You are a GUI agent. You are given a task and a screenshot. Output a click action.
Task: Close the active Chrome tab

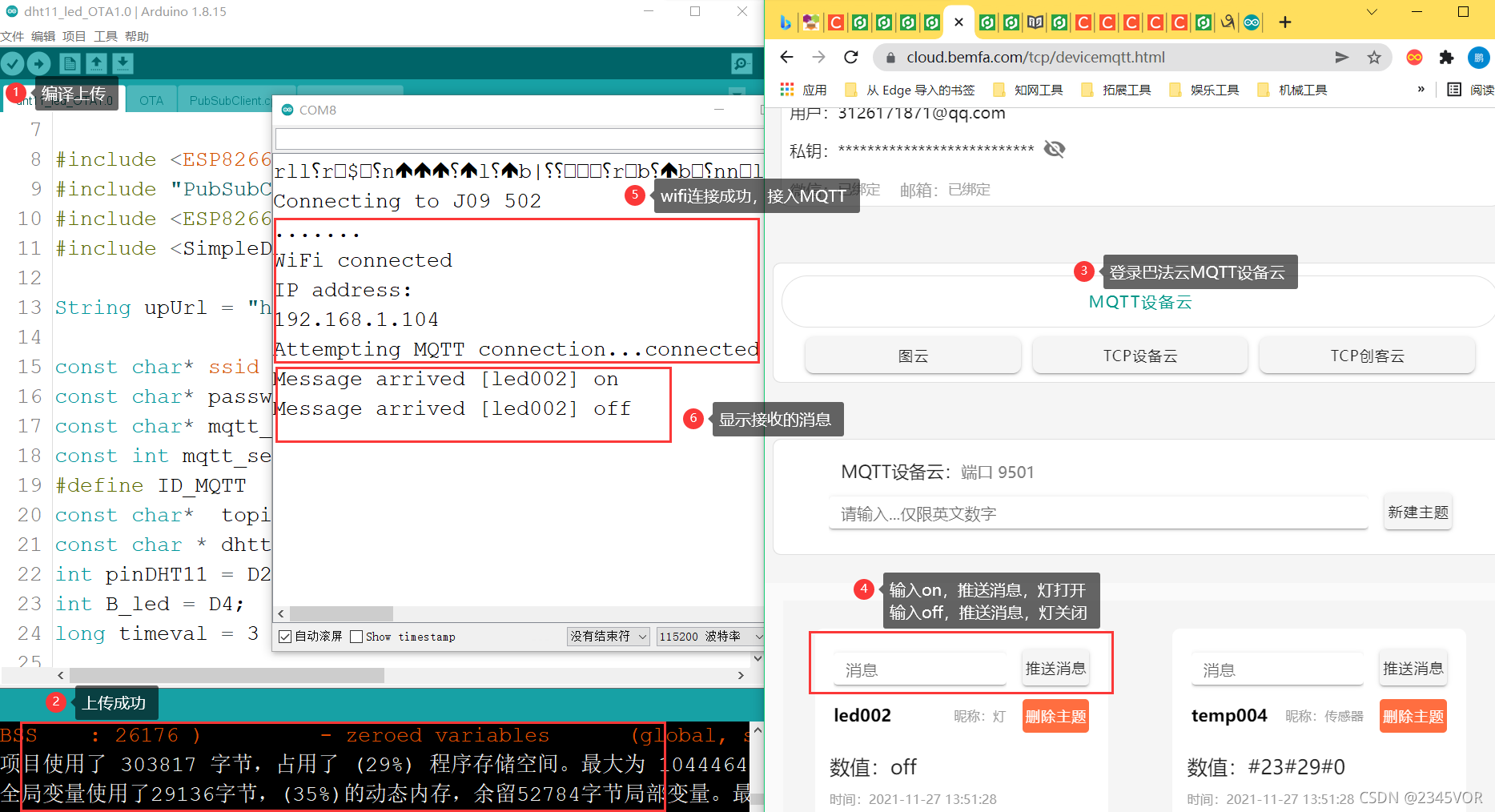[958, 22]
